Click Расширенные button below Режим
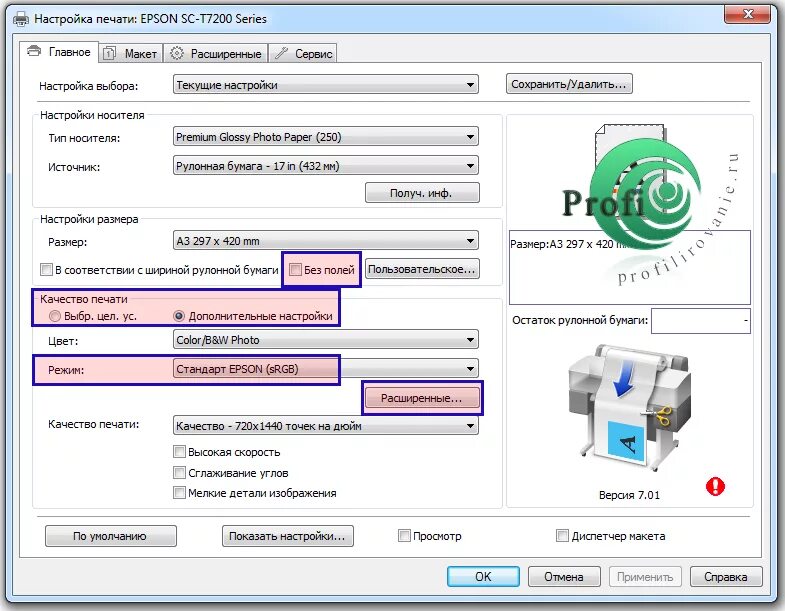The height and width of the screenshot is (611, 785). click(422, 398)
